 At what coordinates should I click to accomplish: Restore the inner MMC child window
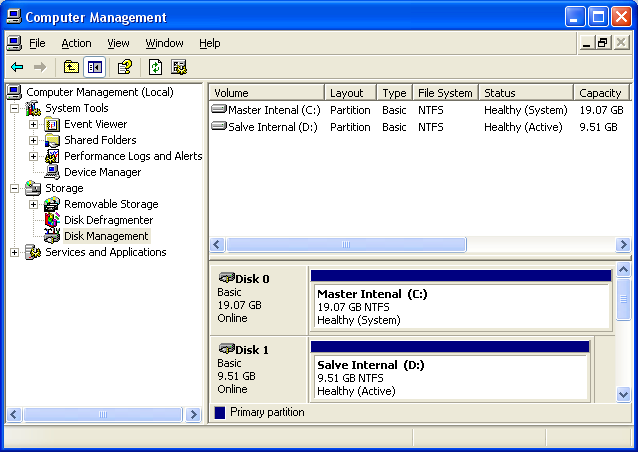pos(603,42)
